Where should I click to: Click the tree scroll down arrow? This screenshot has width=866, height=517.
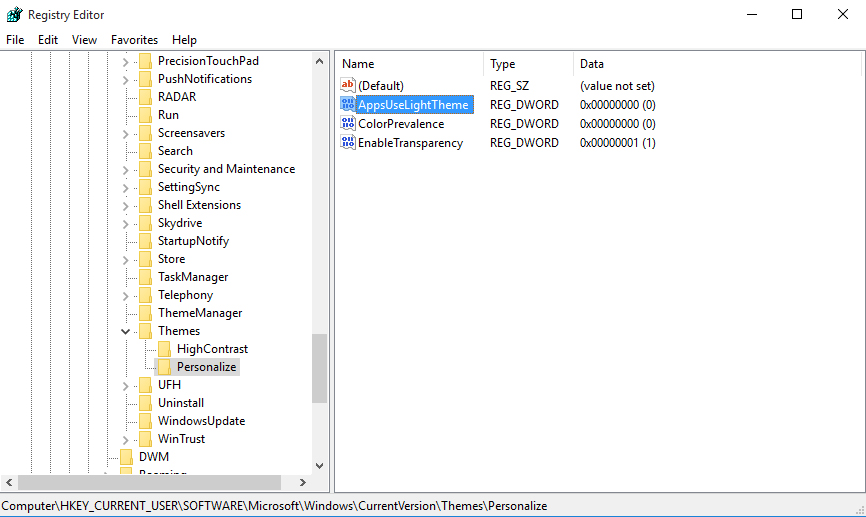pos(319,466)
